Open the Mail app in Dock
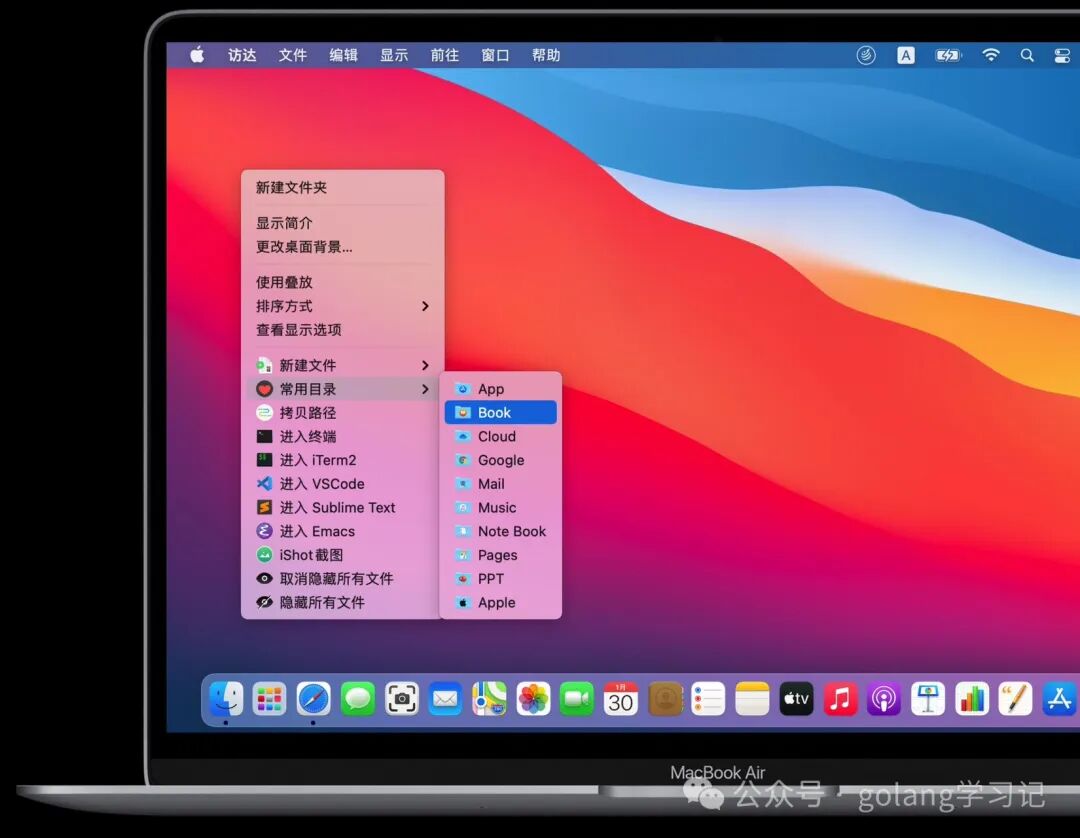This screenshot has height=838, width=1080. pos(445,700)
